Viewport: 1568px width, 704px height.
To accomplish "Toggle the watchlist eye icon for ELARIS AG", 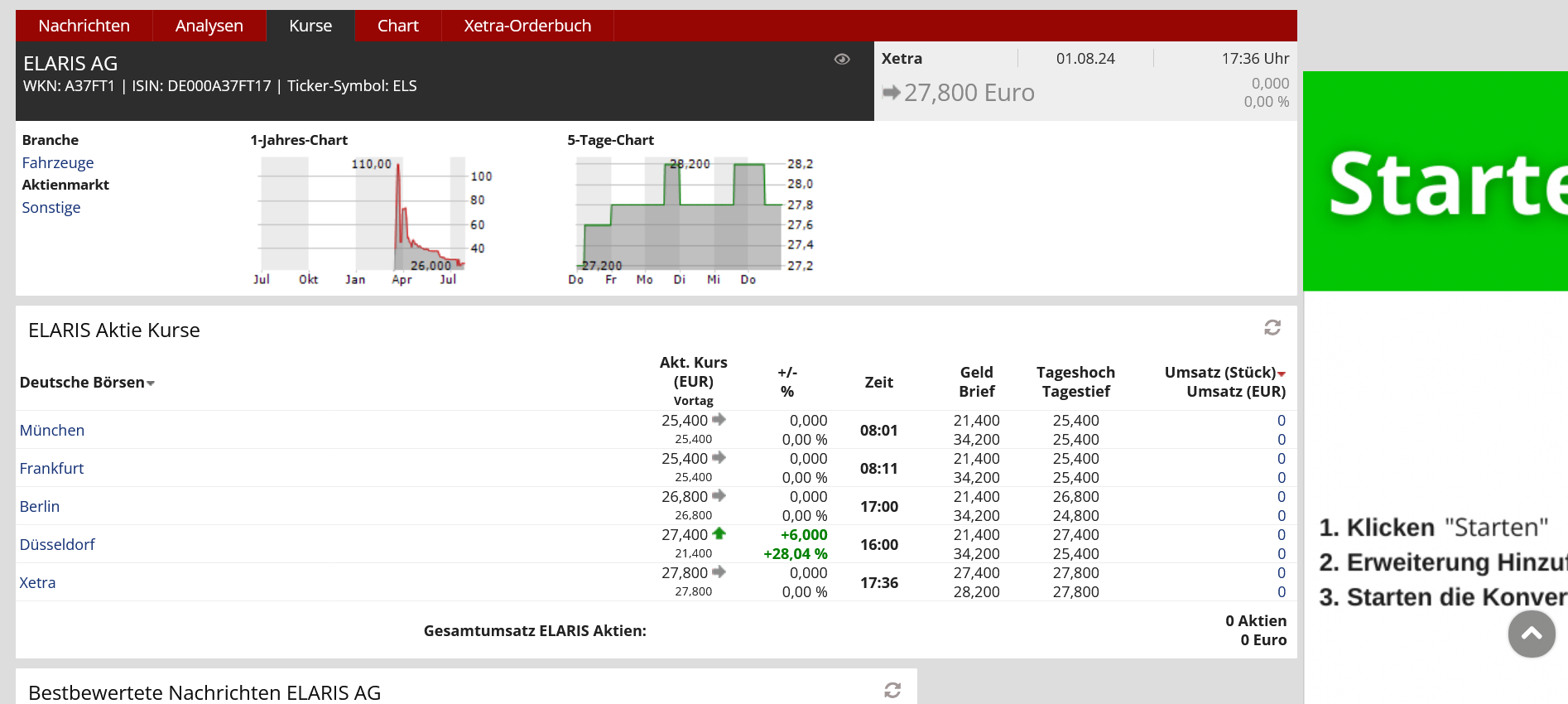I will (842, 60).
